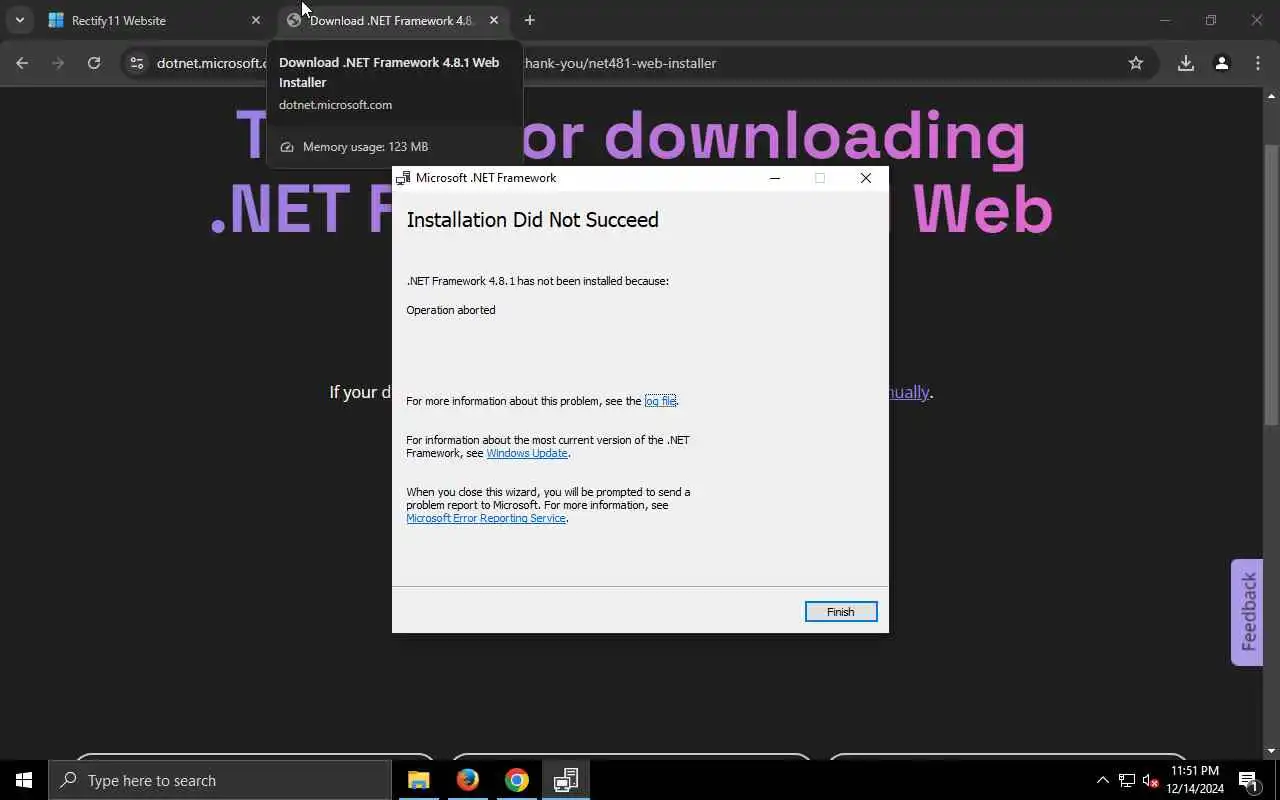Click the taskbar search box
1280x800 pixels.
pos(220,780)
